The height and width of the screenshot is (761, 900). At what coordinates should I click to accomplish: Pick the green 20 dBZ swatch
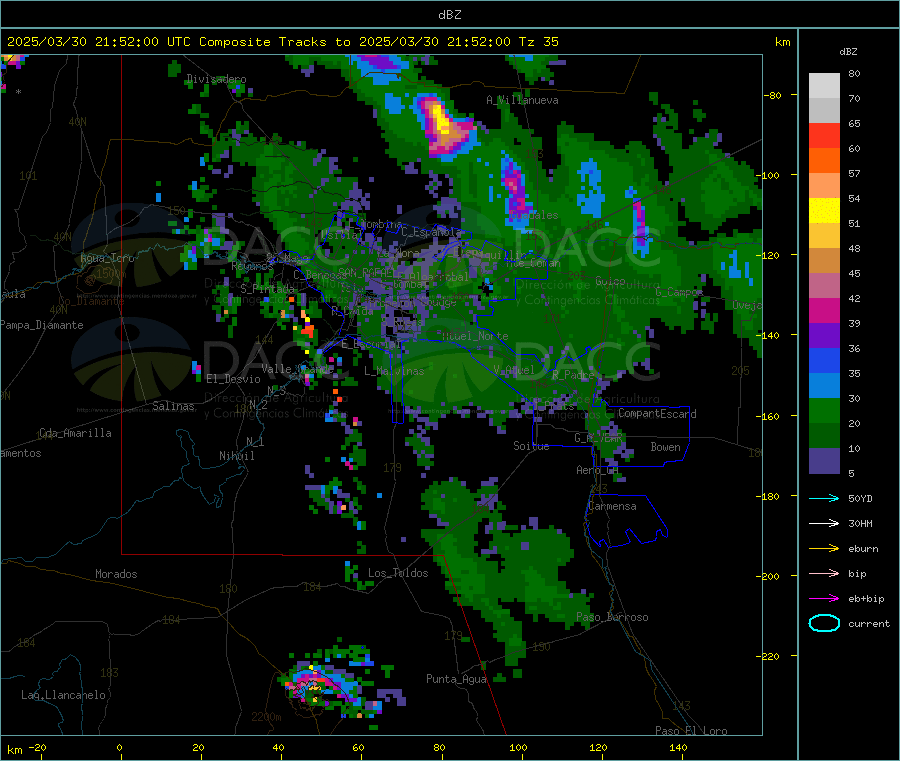(x=824, y=410)
